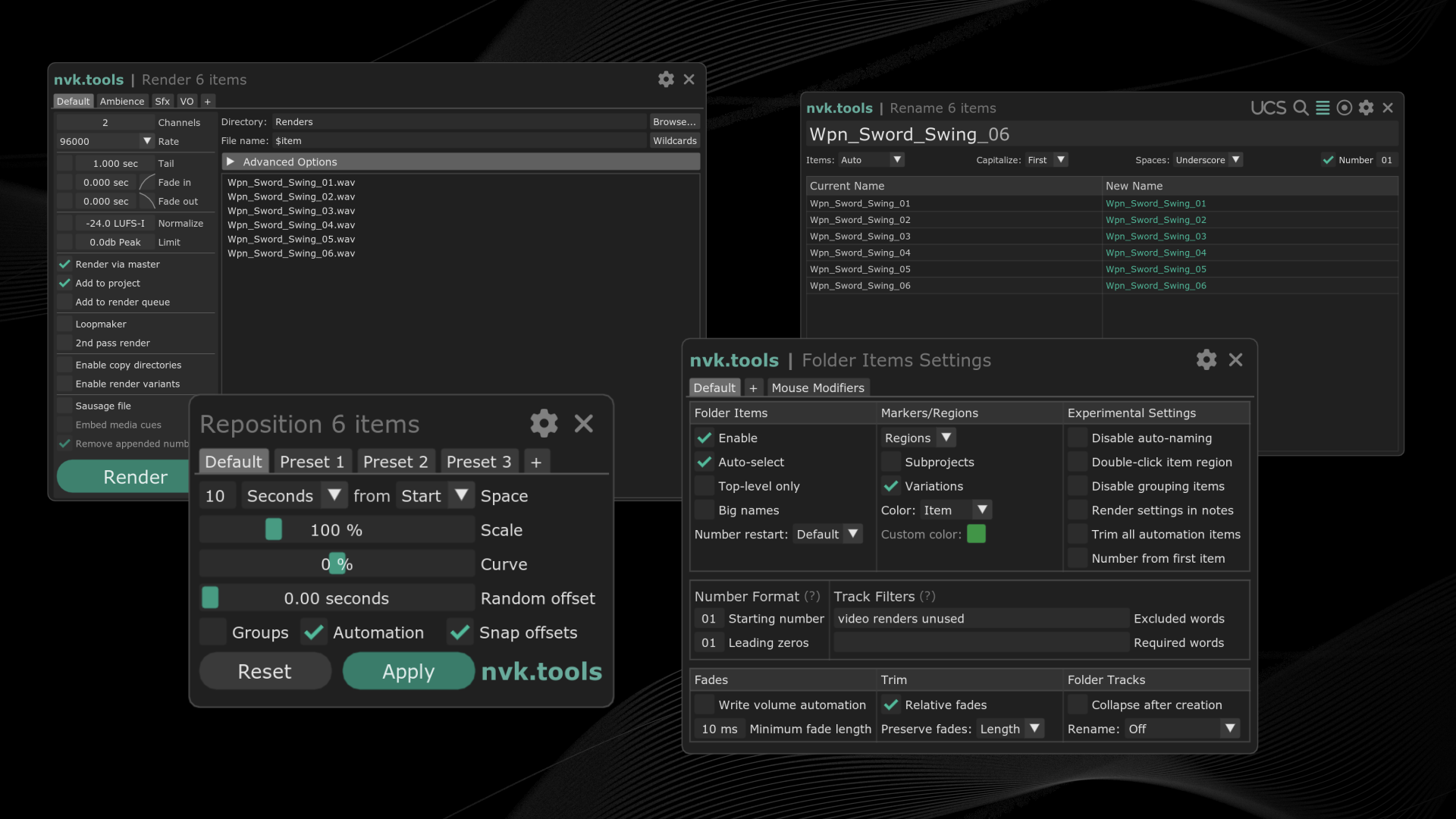Switch to the Ambience tab in the Render window

pyautogui.click(x=121, y=101)
